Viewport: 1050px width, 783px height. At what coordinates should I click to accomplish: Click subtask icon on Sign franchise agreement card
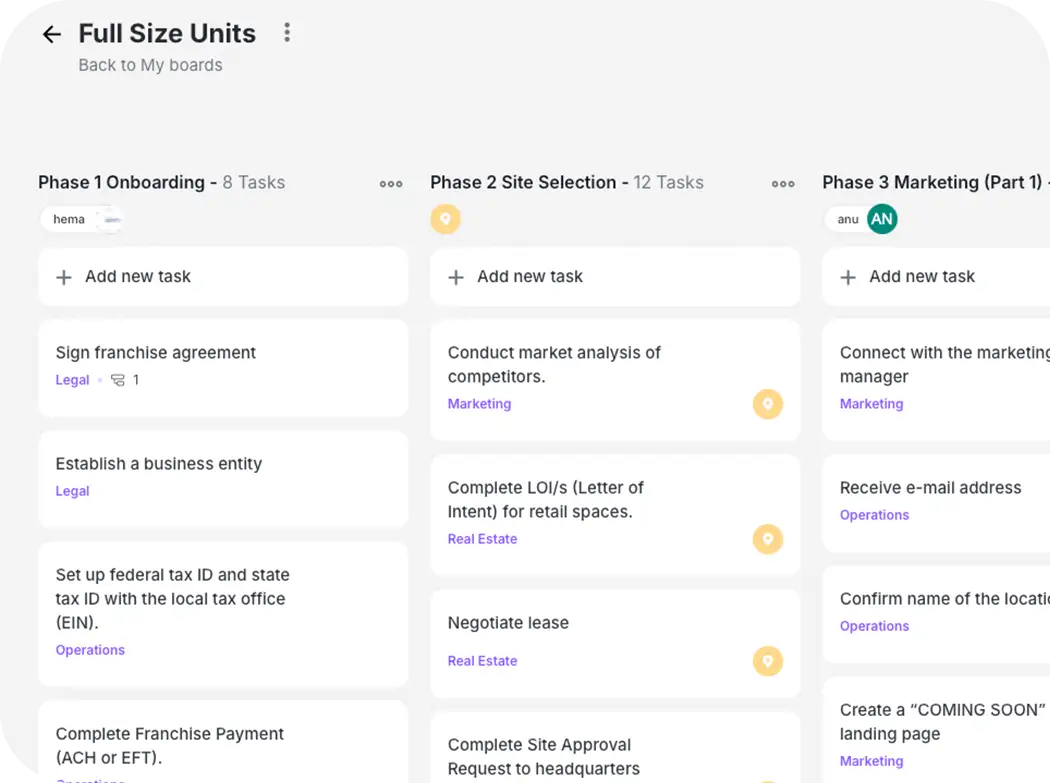pos(118,380)
